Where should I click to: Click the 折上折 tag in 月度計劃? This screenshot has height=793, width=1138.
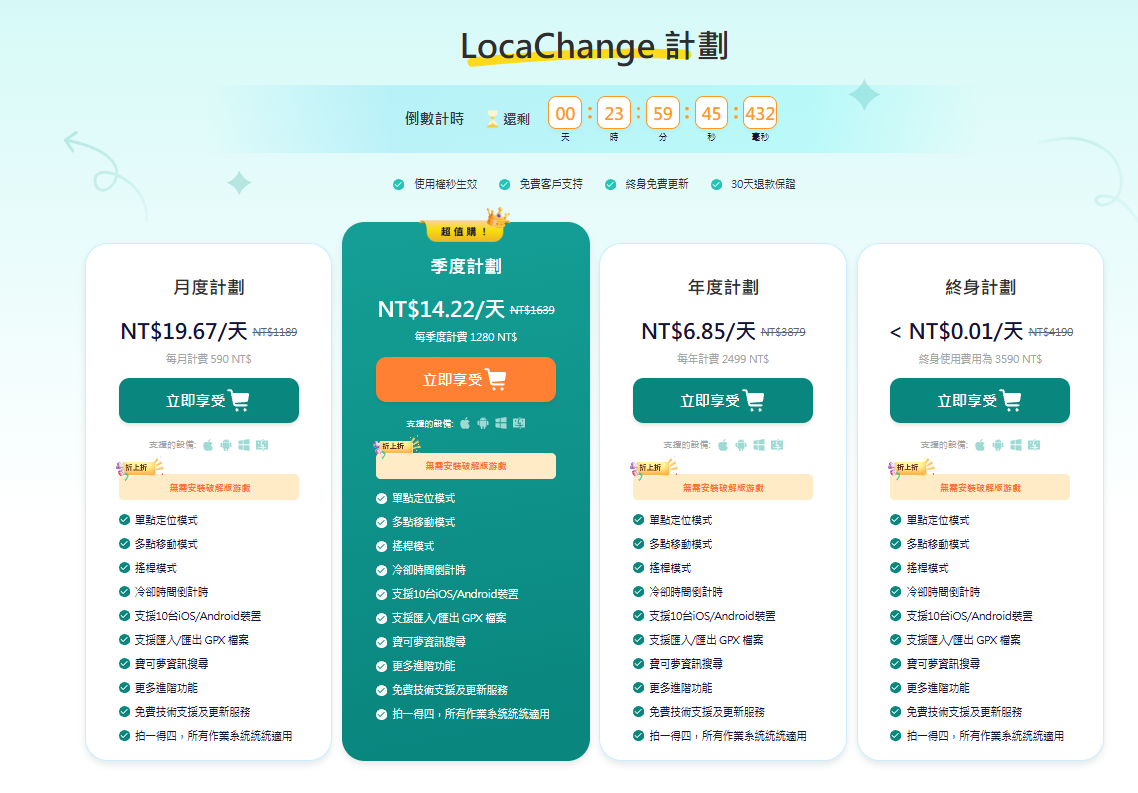(139, 467)
